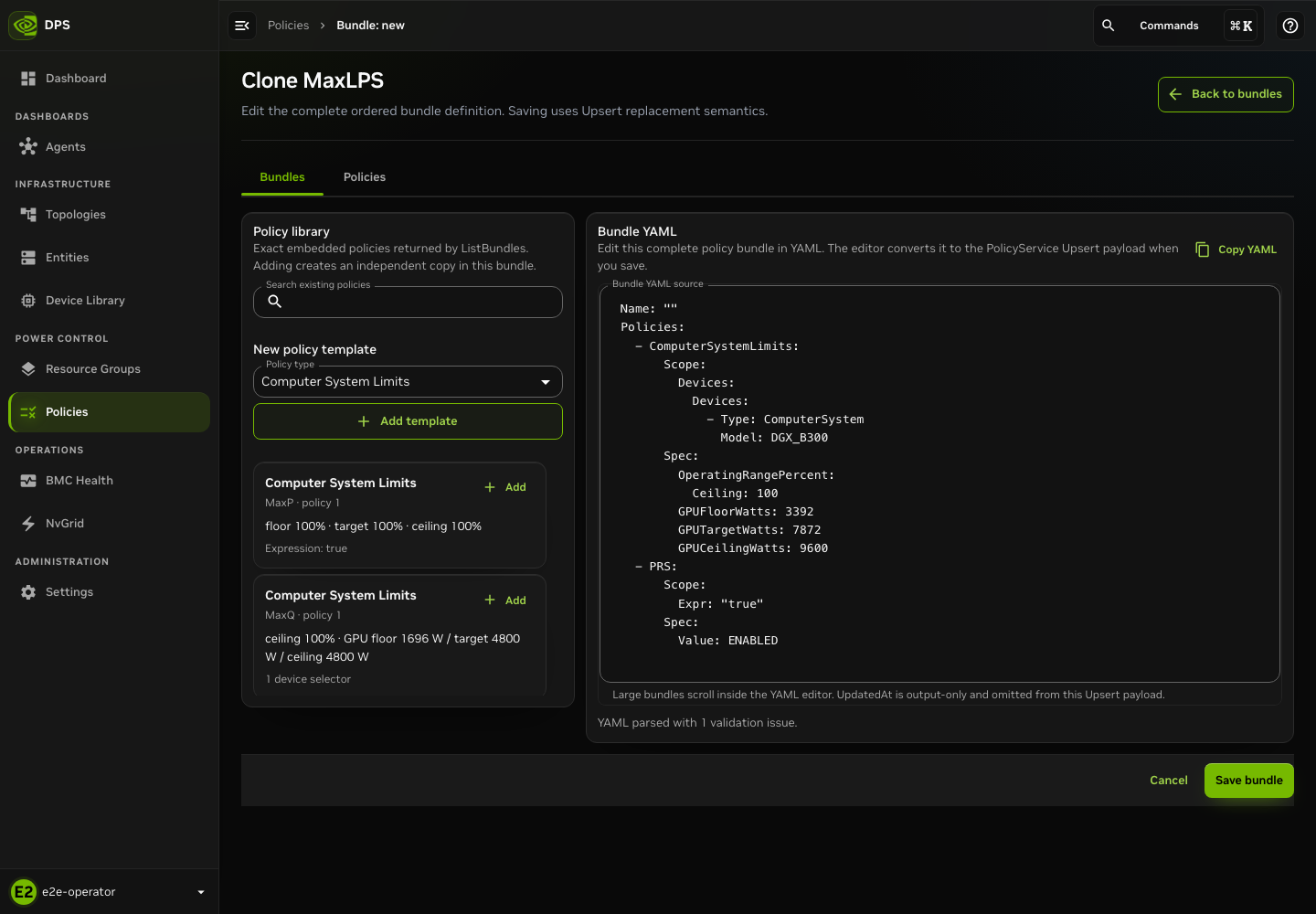The height and width of the screenshot is (914, 1316).
Task: Go to Agents in the sidebar
Action: [110, 146]
